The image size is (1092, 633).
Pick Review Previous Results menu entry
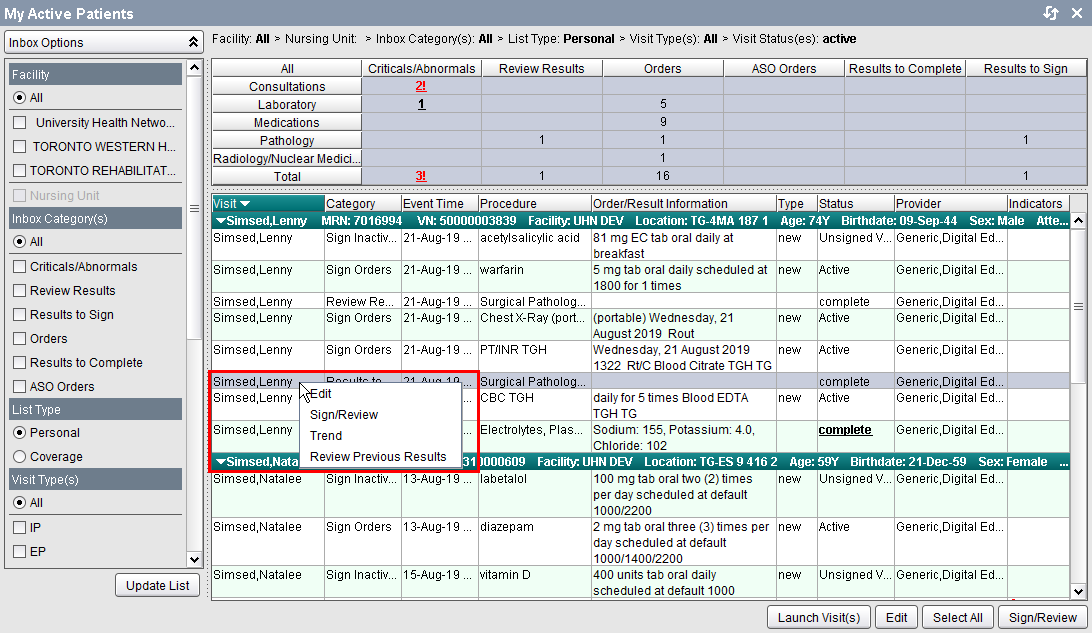(x=378, y=457)
